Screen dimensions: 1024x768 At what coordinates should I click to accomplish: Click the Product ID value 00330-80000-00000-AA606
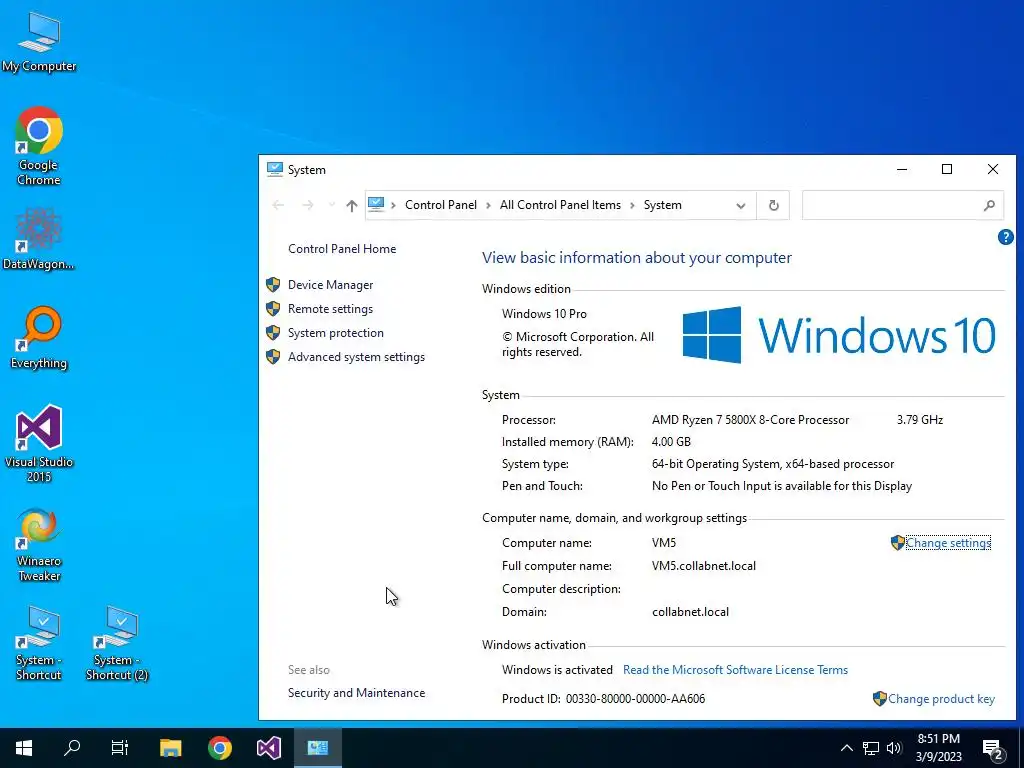click(x=635, y=699)
